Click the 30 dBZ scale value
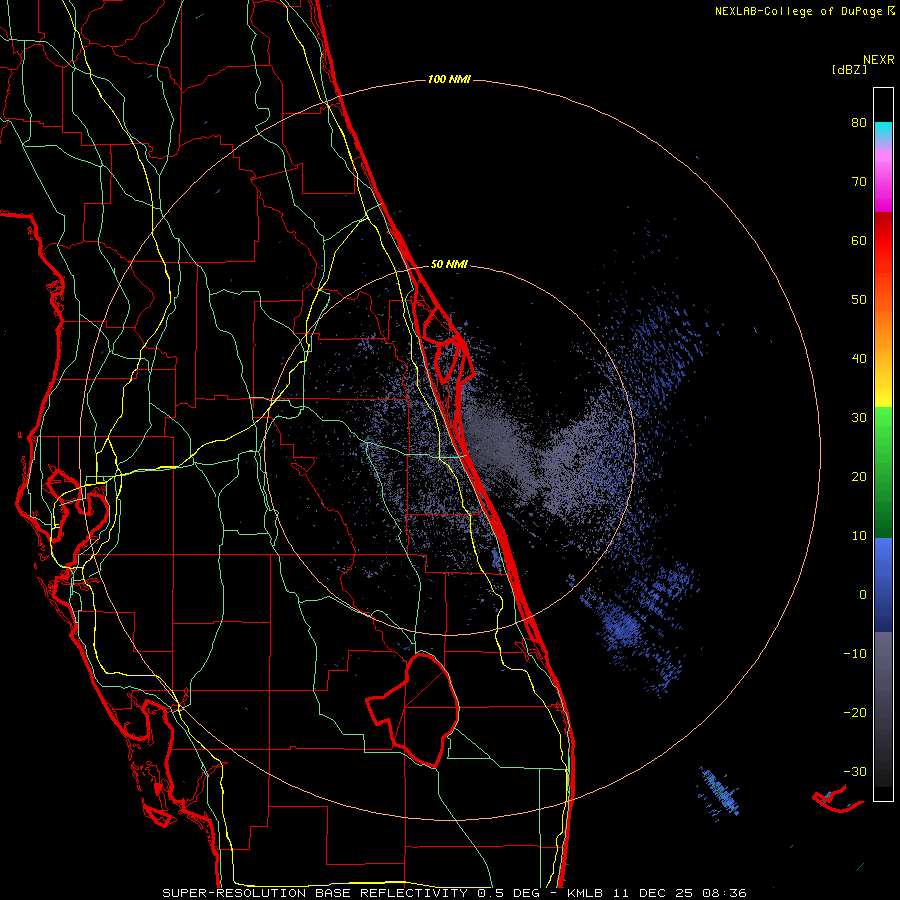Viewport: 900px width, 900px height. pos(859,417)
